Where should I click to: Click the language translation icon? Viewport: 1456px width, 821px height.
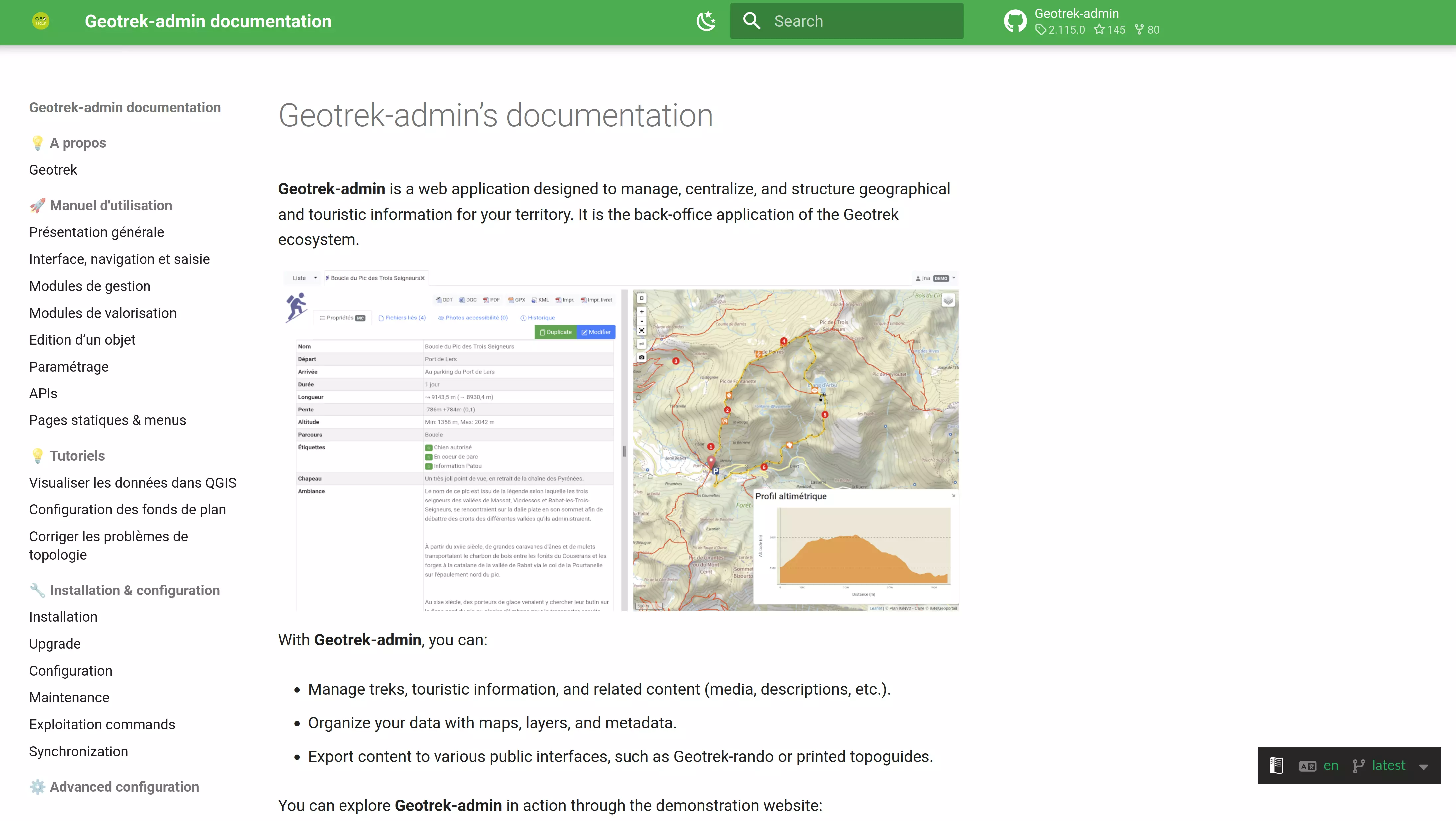(x=1308, y=766)
